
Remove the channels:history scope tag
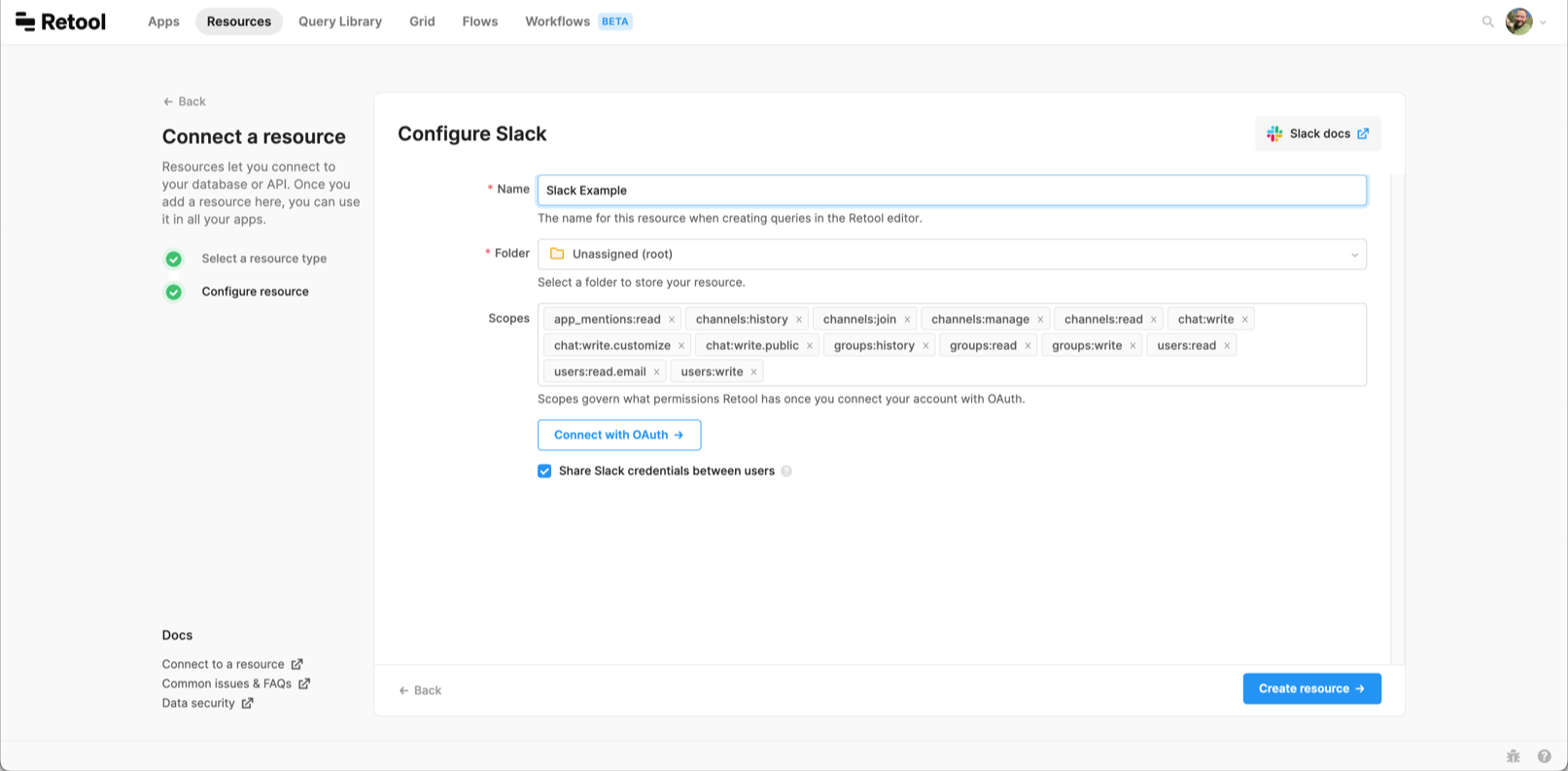click(x=799, y=320)
